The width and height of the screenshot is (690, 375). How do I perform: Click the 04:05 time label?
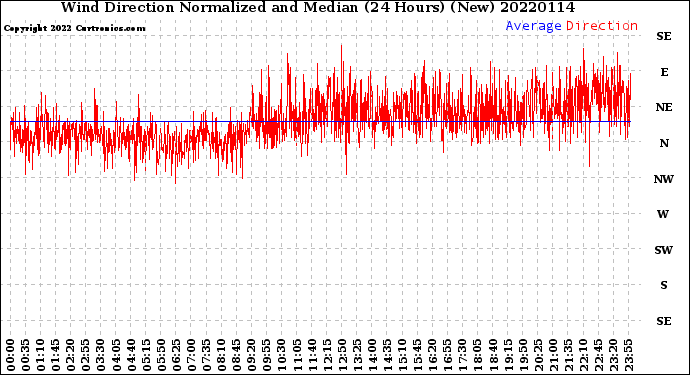(116, 355)
